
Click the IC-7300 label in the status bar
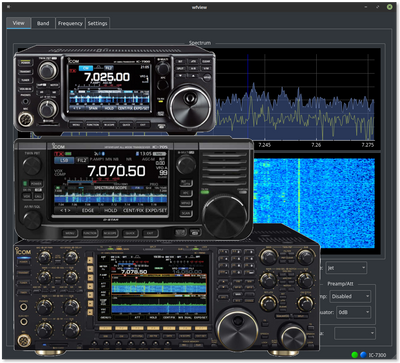tap(378, 355)
